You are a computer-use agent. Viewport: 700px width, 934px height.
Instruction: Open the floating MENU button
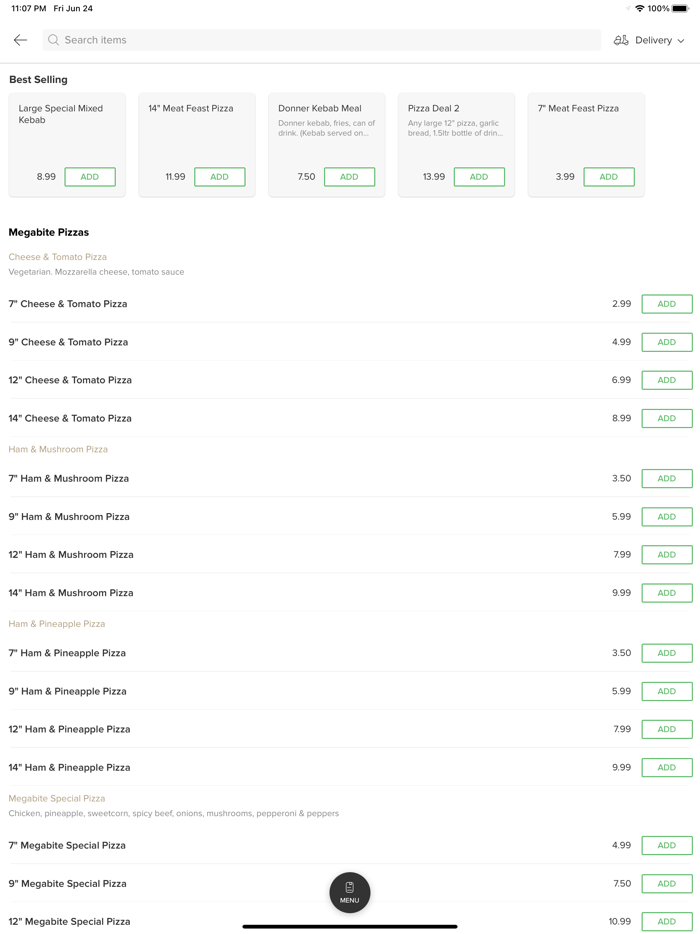tap(350, 892)
